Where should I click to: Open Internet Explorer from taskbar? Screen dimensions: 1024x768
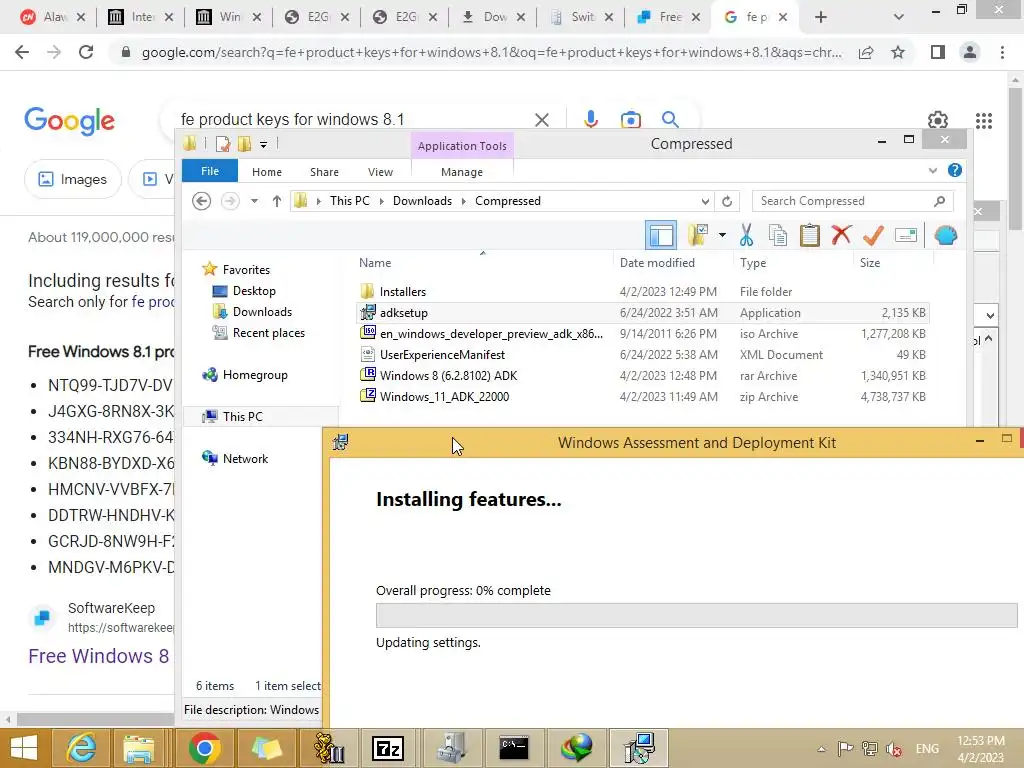tap(82, 748)
